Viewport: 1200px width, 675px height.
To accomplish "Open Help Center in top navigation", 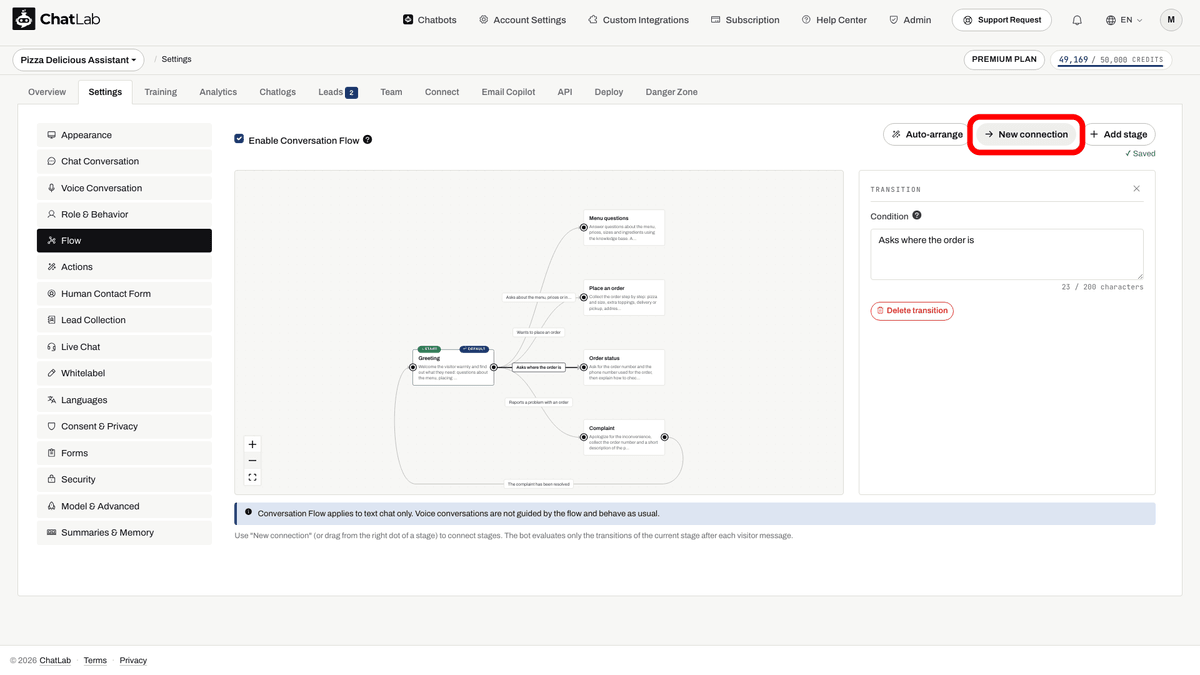I will point(834,20).
